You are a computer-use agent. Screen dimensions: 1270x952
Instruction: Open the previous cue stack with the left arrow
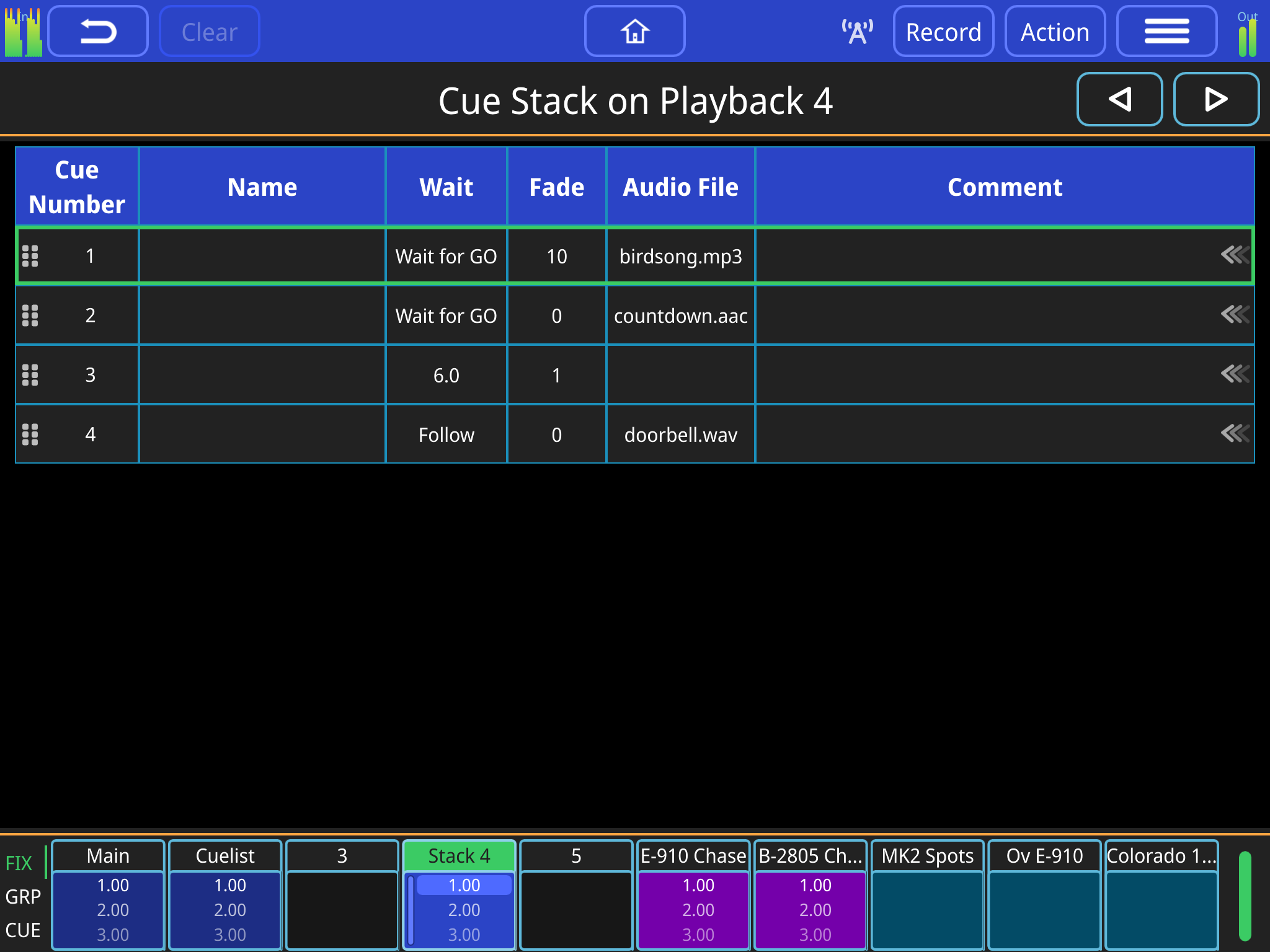click(1119, 99)
